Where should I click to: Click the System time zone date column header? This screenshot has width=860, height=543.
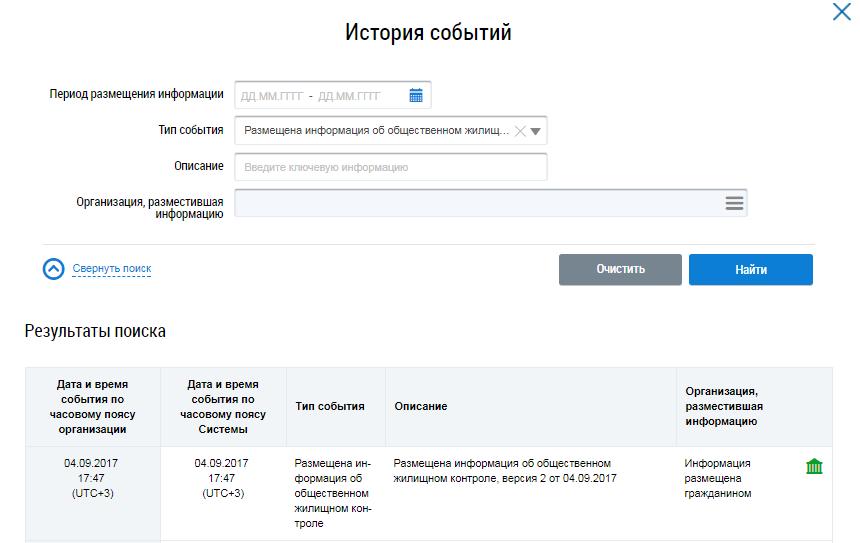click(x=223, y=407)
